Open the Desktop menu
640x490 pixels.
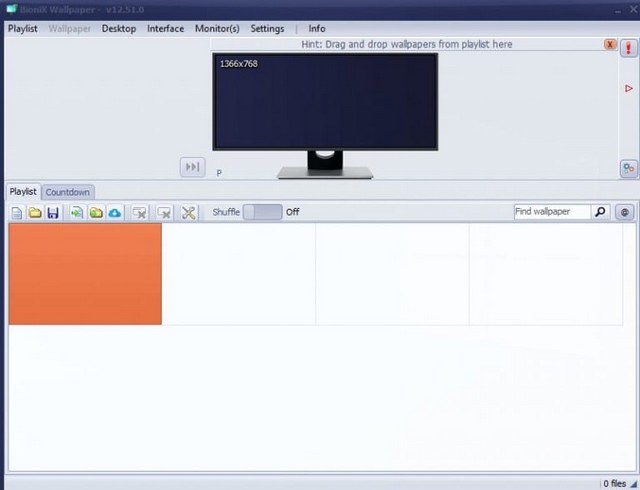point(119,29)
